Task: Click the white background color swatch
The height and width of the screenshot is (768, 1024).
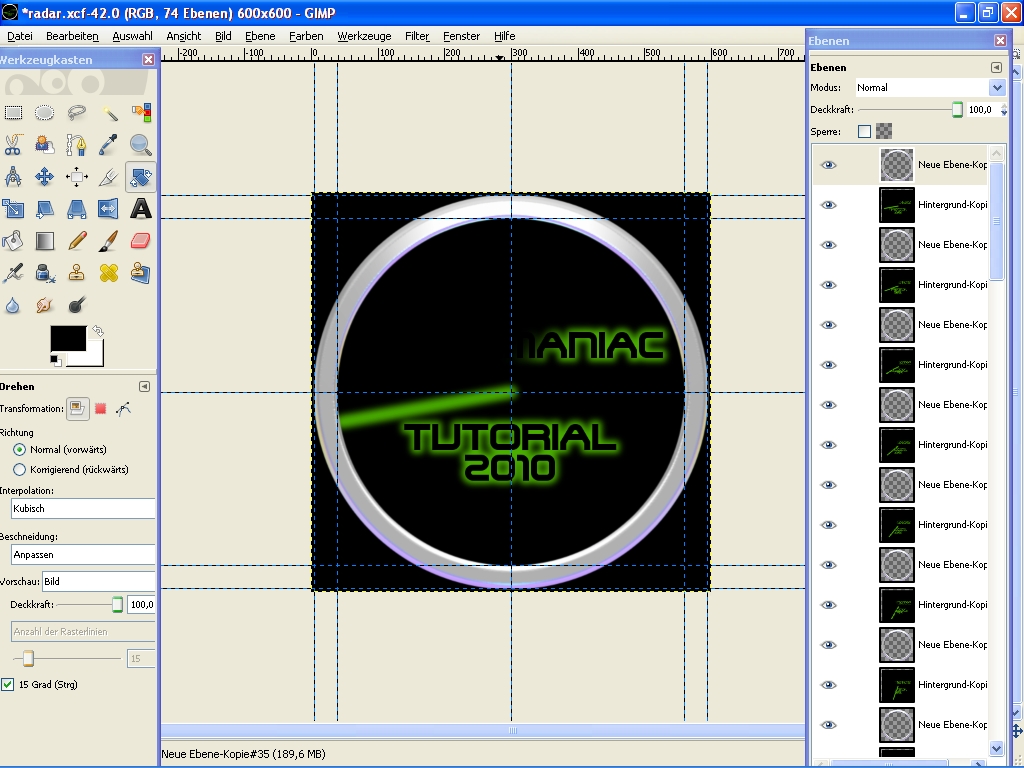Action: [x=95, y=356]
